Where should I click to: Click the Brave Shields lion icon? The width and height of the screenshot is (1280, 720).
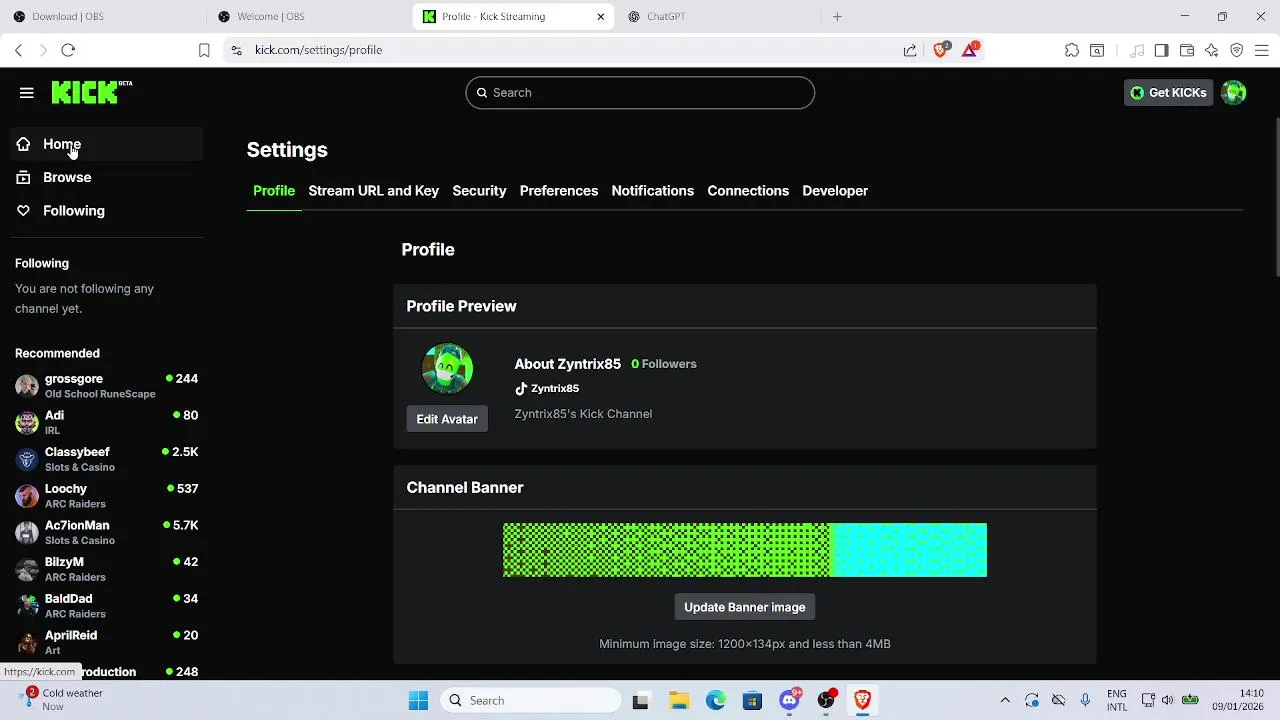click(x=940, y=50)
